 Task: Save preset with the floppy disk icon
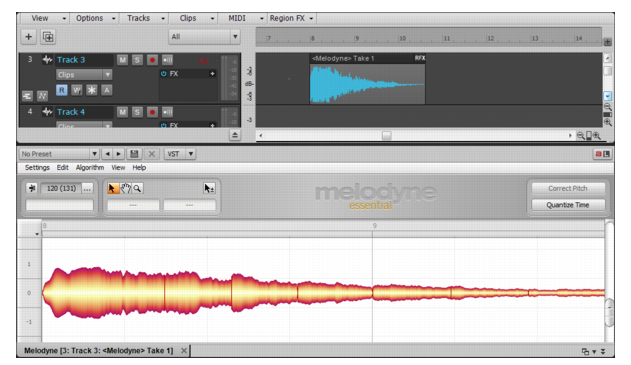coord(134,154)
